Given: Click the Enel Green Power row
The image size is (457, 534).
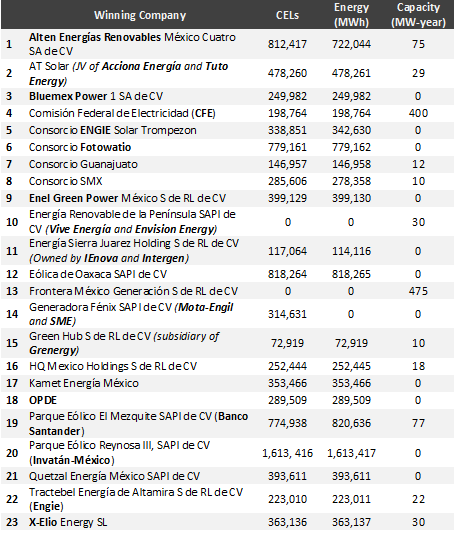Looking at the screenshot, I should 227,199.
